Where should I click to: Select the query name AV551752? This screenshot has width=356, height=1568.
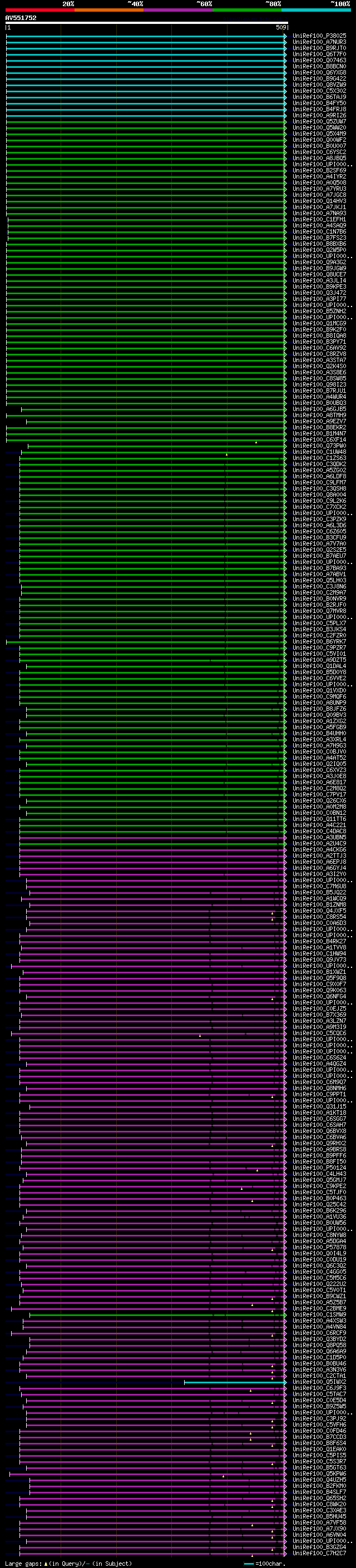(21, 18)
